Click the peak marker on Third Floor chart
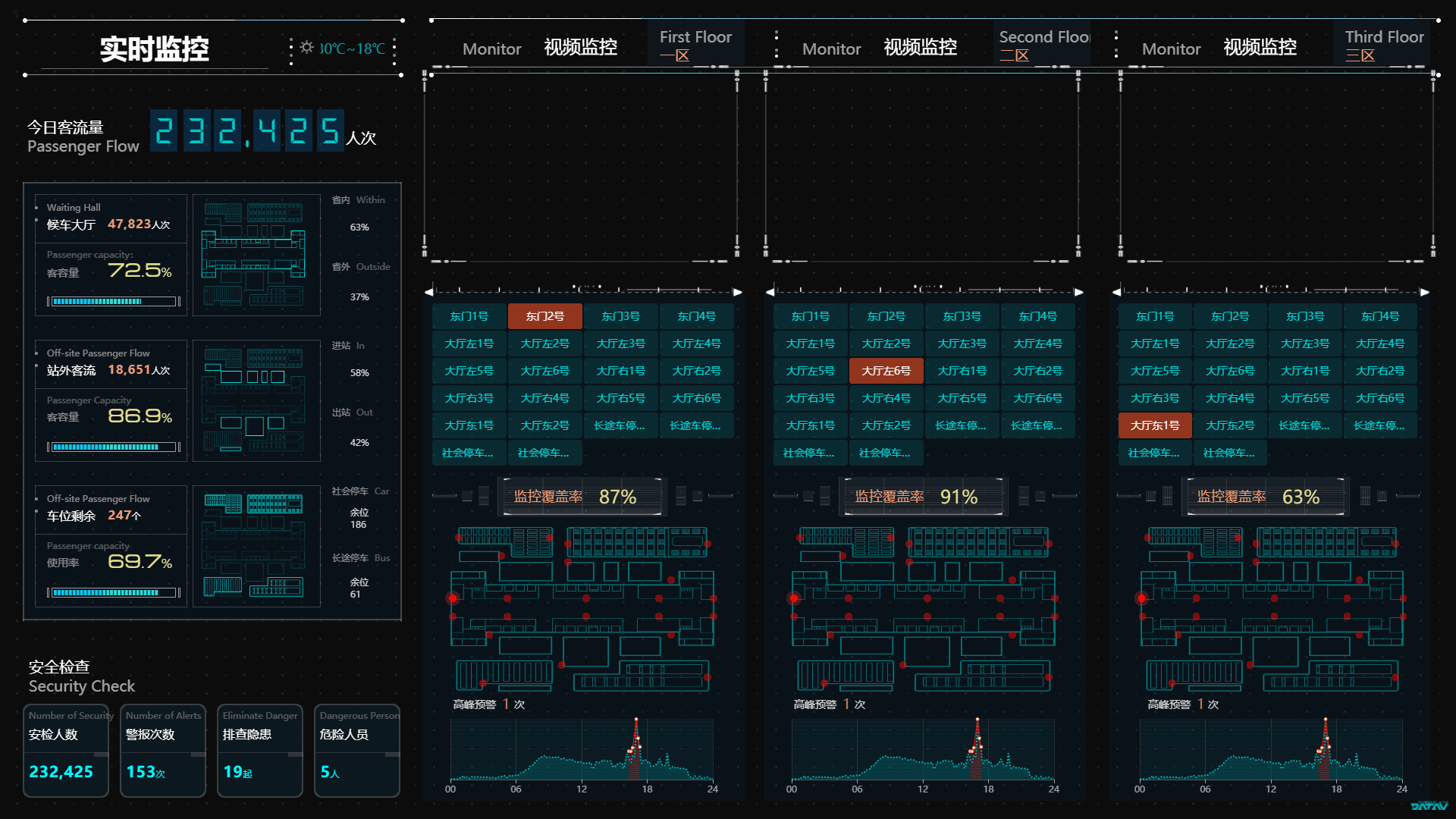Viewport: 1456px width, 819px height. pyautogui.click(x=1326, y=720)
